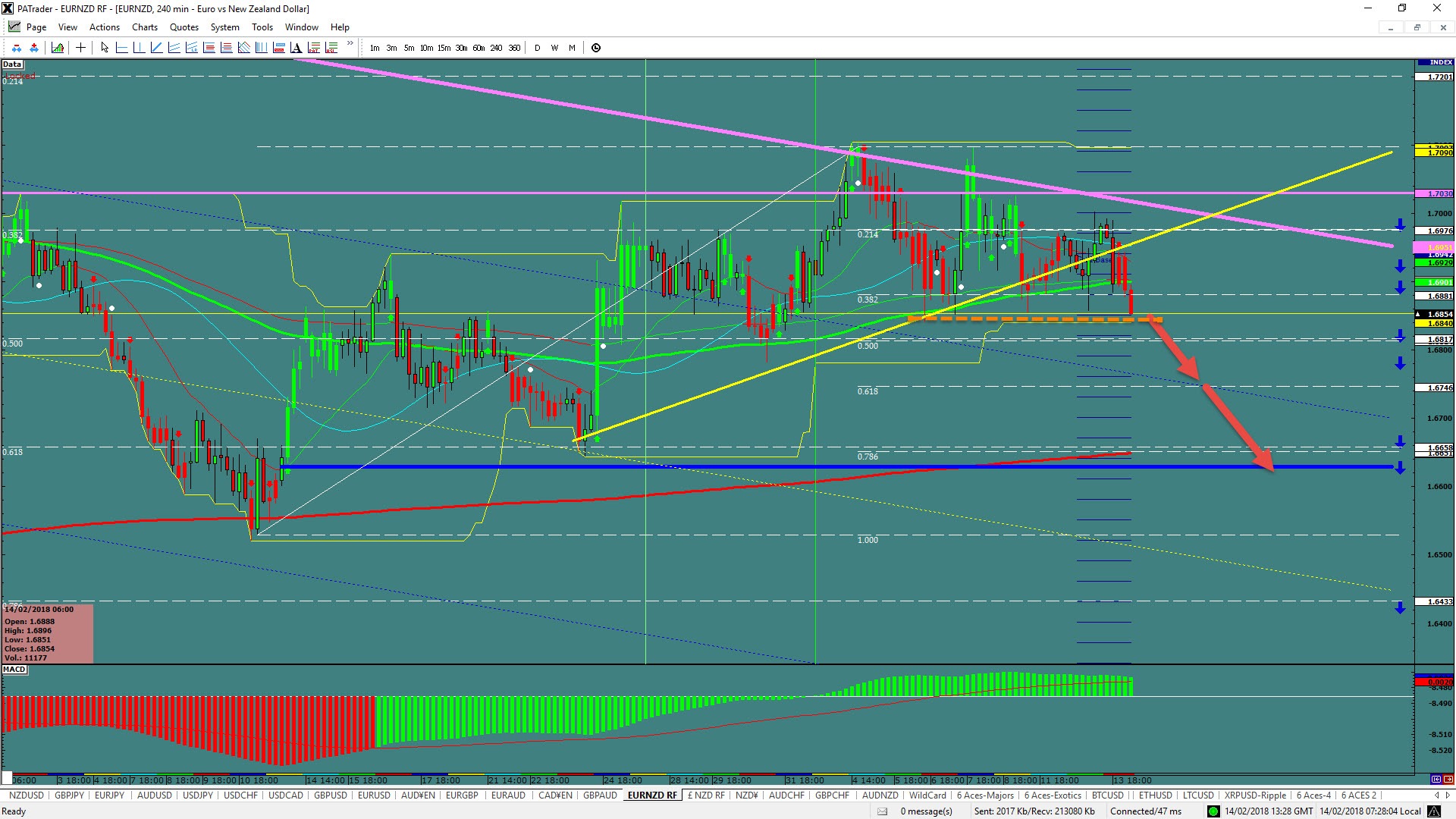
Task: Switch to the GBPAUD page tab
Action: (x=600, y=795)
